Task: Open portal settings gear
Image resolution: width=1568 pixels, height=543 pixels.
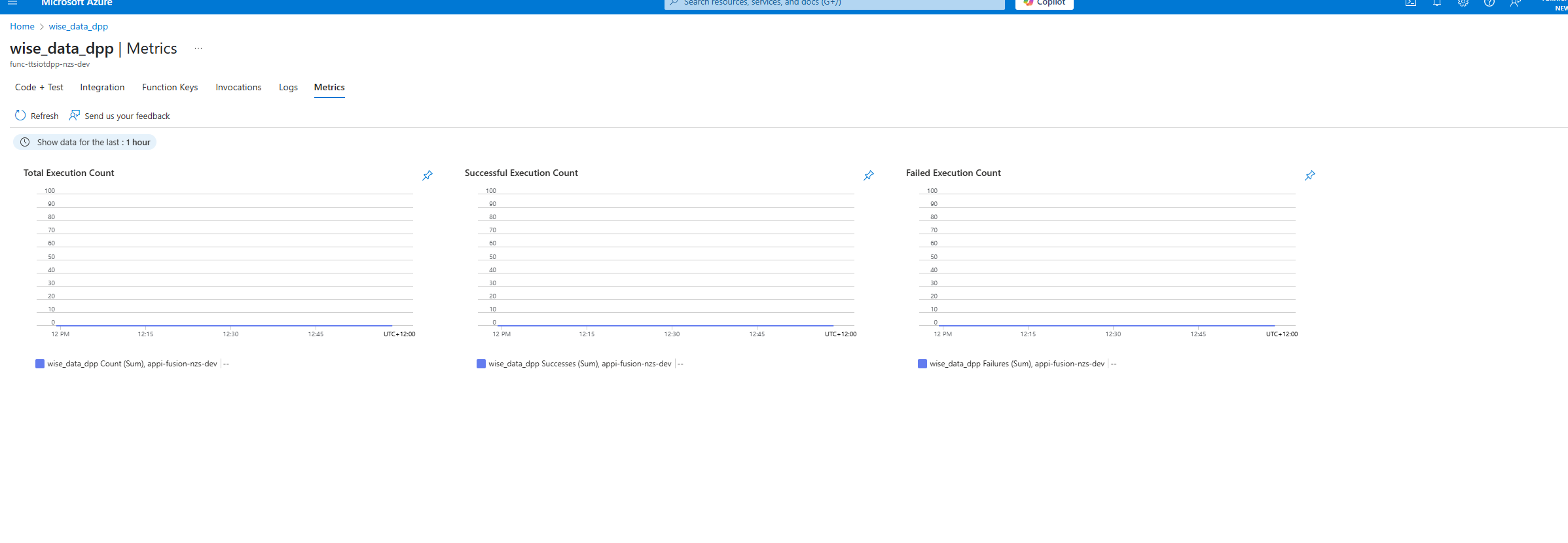Action: (1463, 3)
